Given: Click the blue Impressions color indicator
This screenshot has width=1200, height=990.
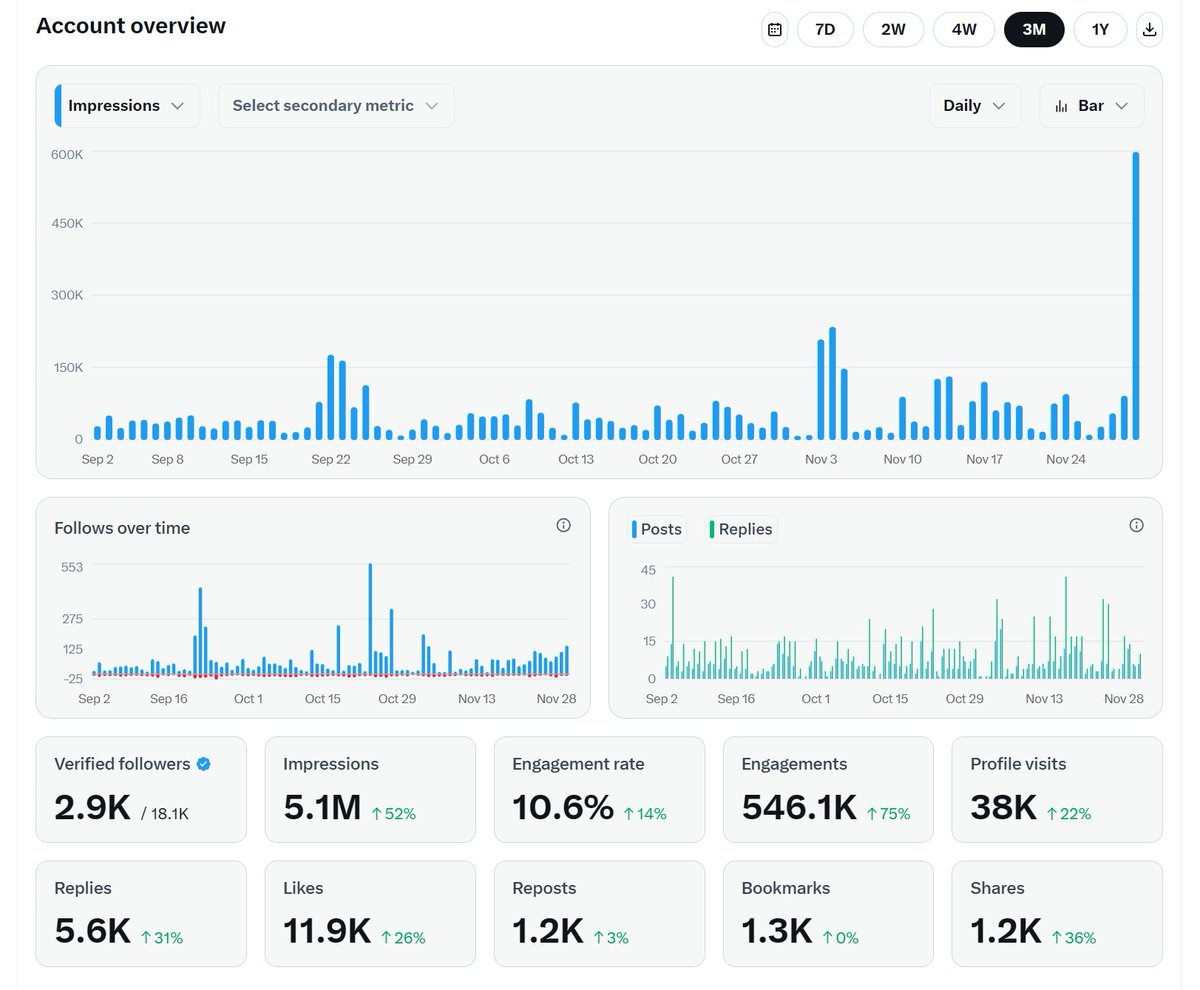Looking at the screenshot, I should tap(58, 106).
